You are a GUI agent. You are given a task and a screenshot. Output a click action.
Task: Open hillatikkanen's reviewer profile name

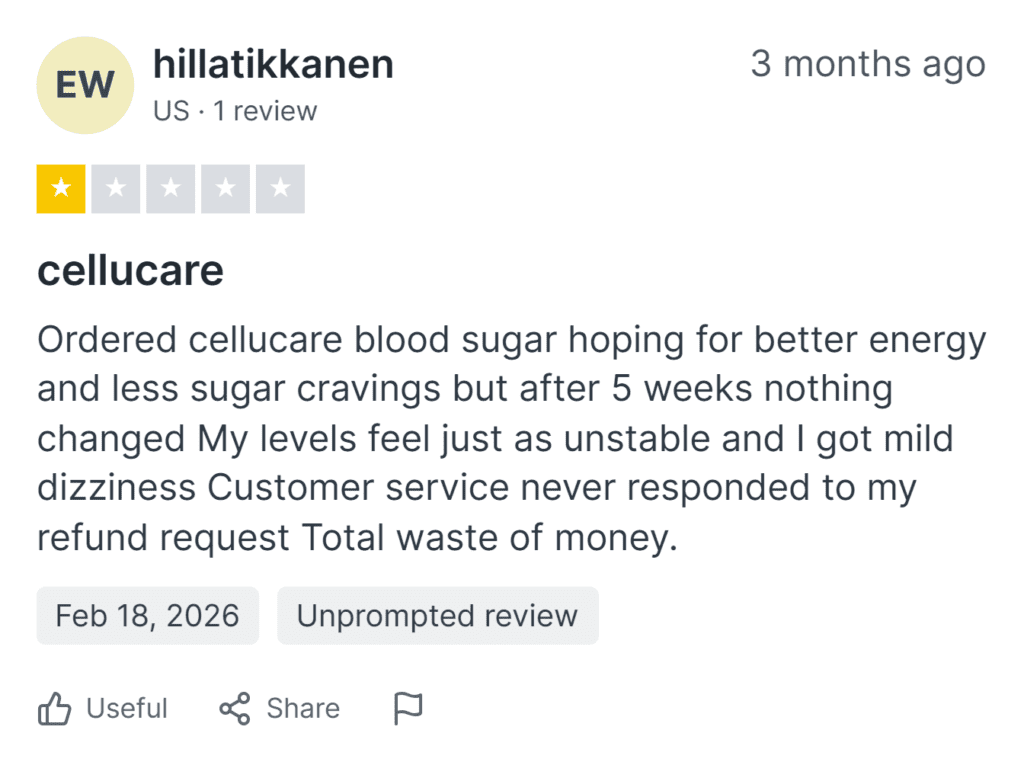click(x=273, y=64)
